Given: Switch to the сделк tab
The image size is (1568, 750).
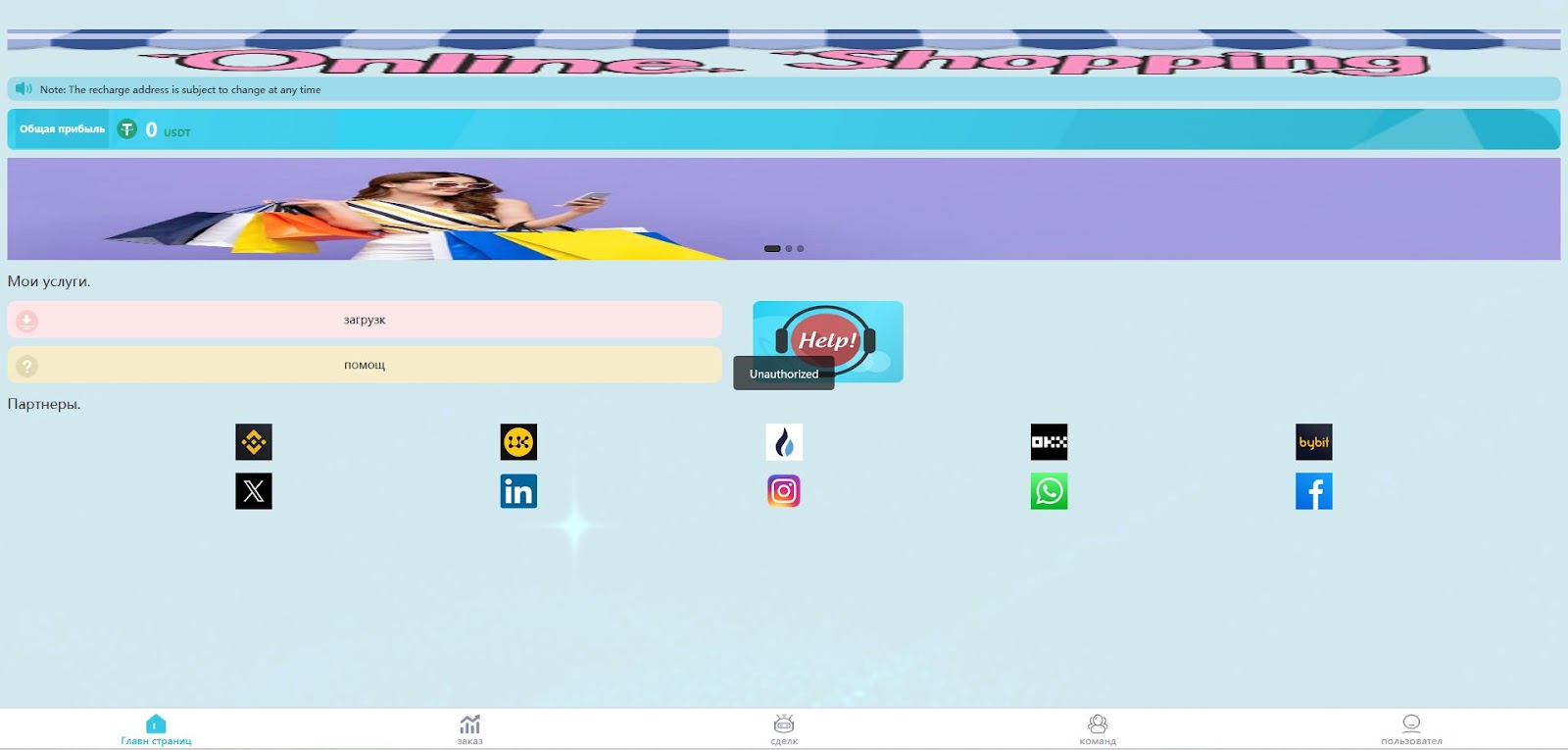Looking at the screenshot, I should (x=784, y=730).
